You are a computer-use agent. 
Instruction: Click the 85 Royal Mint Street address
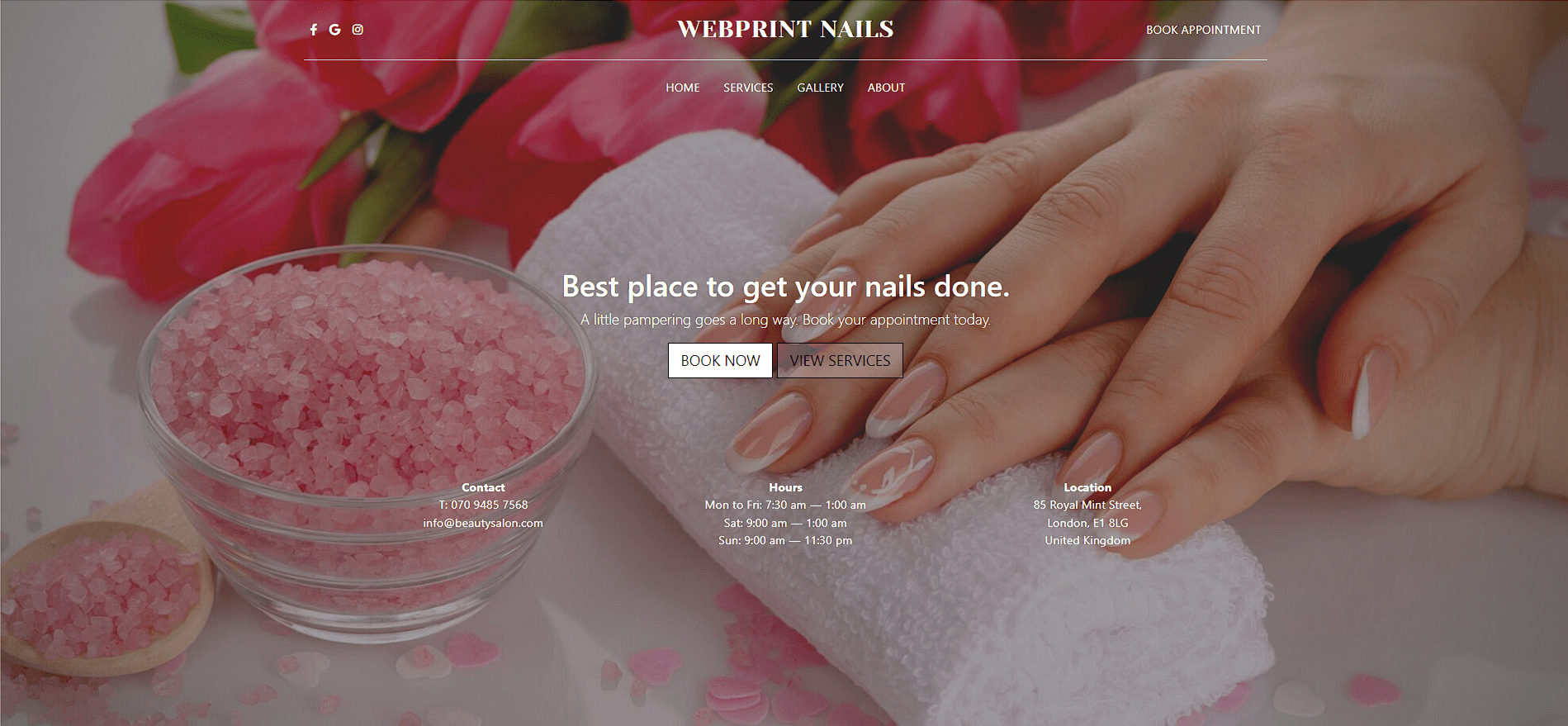pos(1087,505)
